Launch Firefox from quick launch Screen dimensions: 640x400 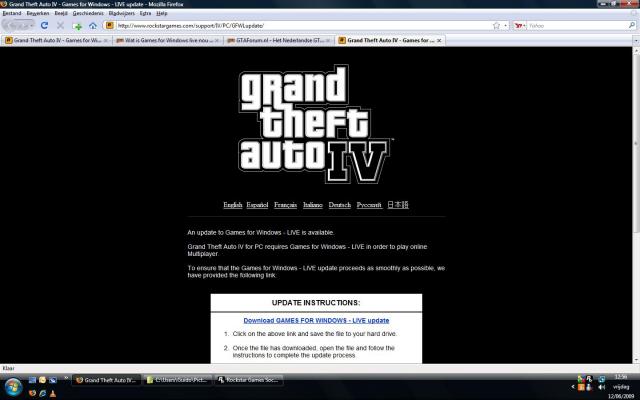coord(32,393)
